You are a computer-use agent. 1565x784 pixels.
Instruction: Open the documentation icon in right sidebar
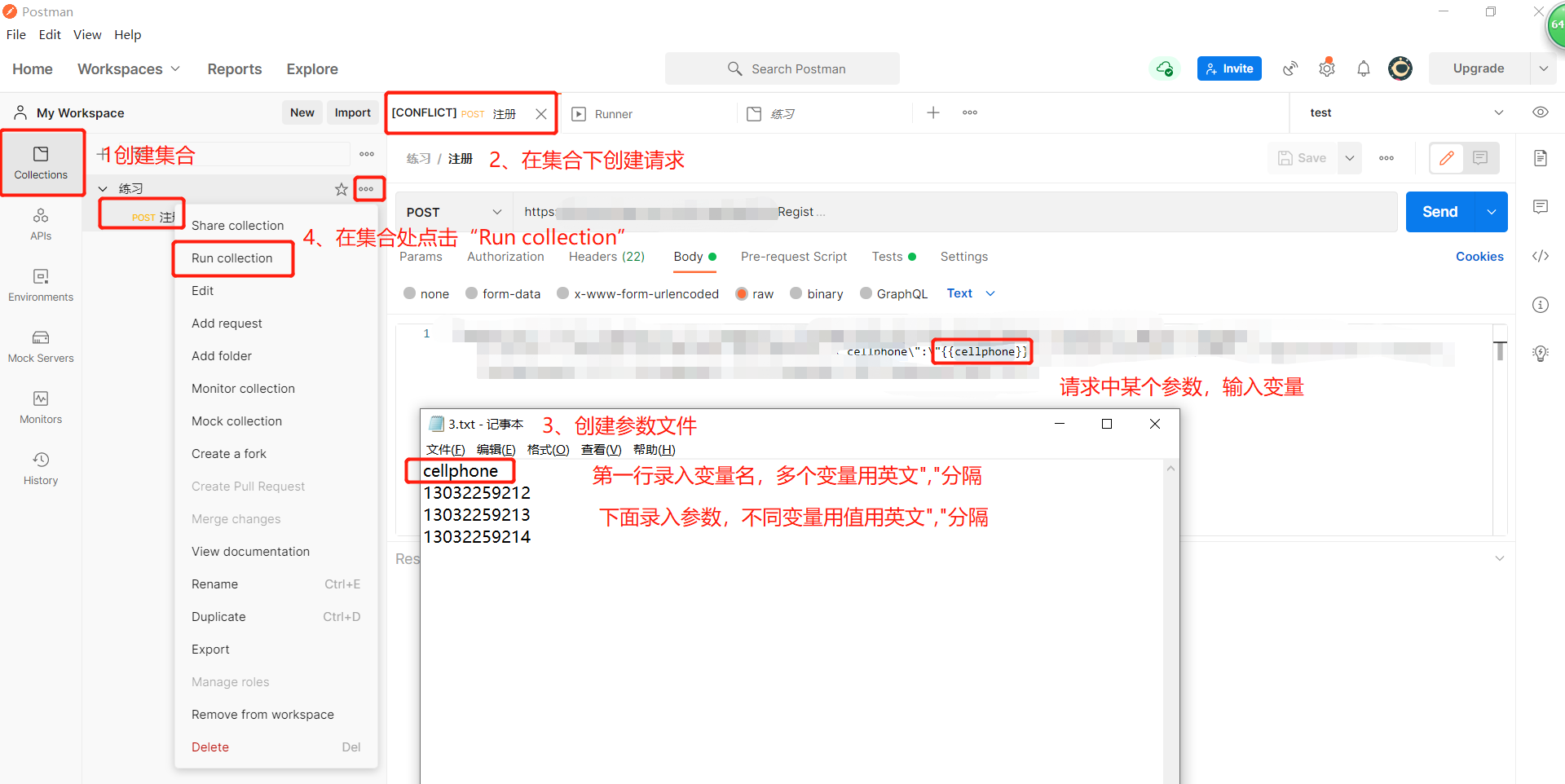click(x=1541, y=158)
